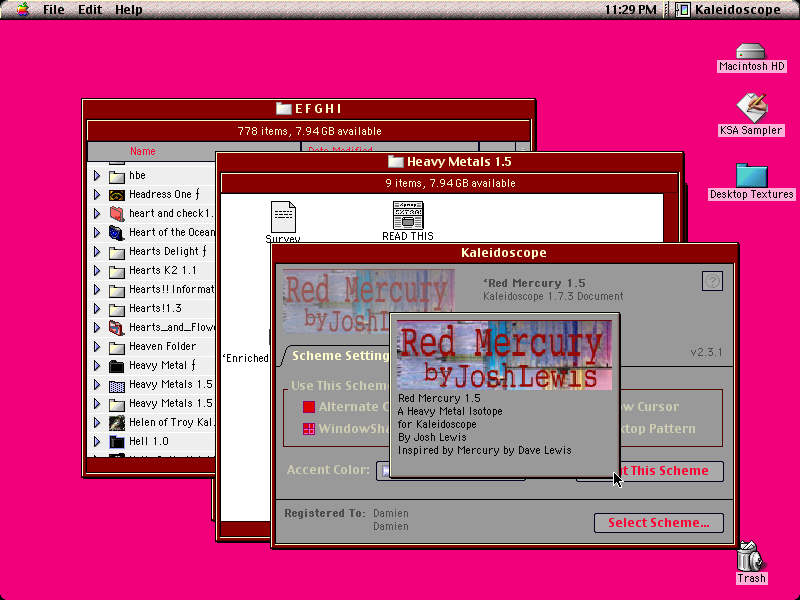The height and width of the screenshot is (600, 800).
Task: Click the Hearts Delight ƒ folder icon
Action: 117,252
